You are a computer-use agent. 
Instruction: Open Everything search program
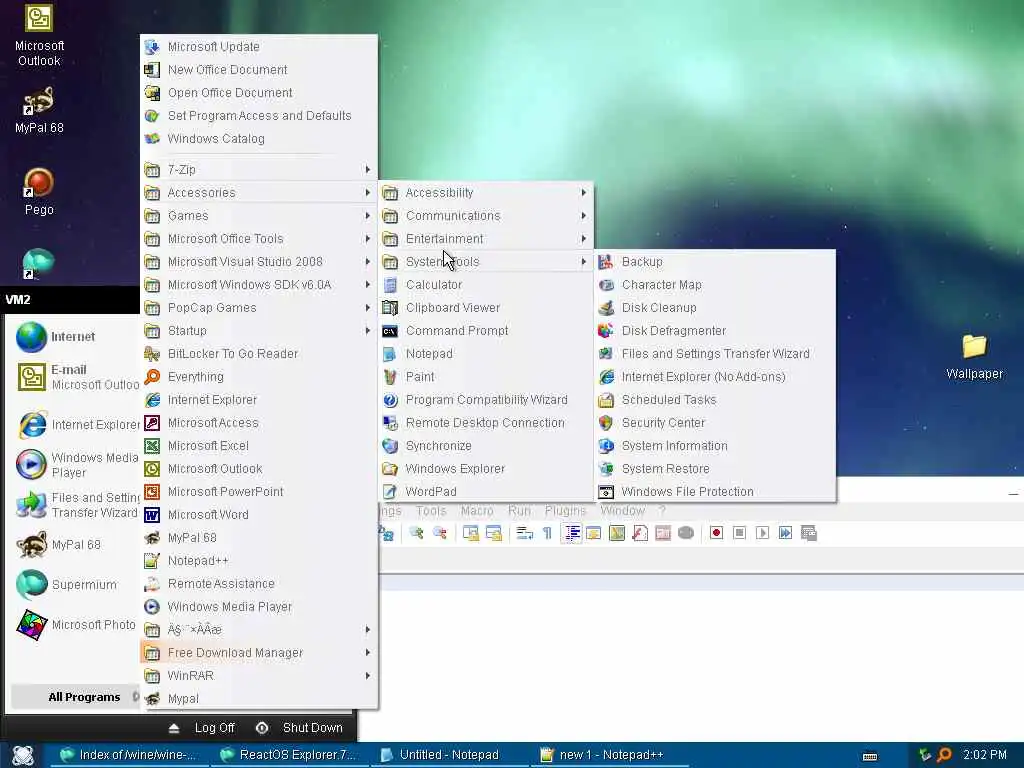coord(259,377)
